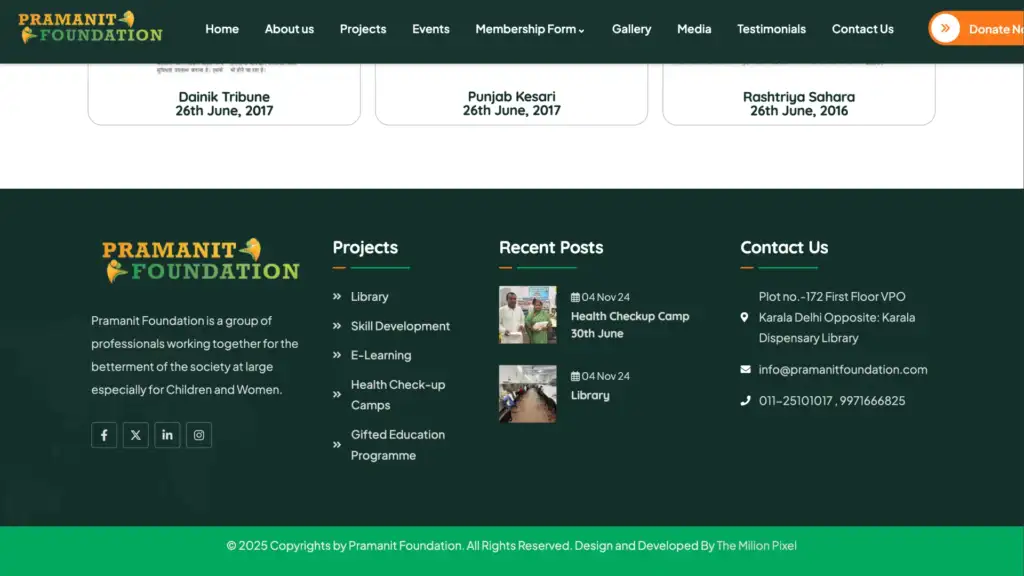Screen dimensions: 1024x576
Task: Open Pramanit Foundation's Facebook page
Action: point(103,434)
